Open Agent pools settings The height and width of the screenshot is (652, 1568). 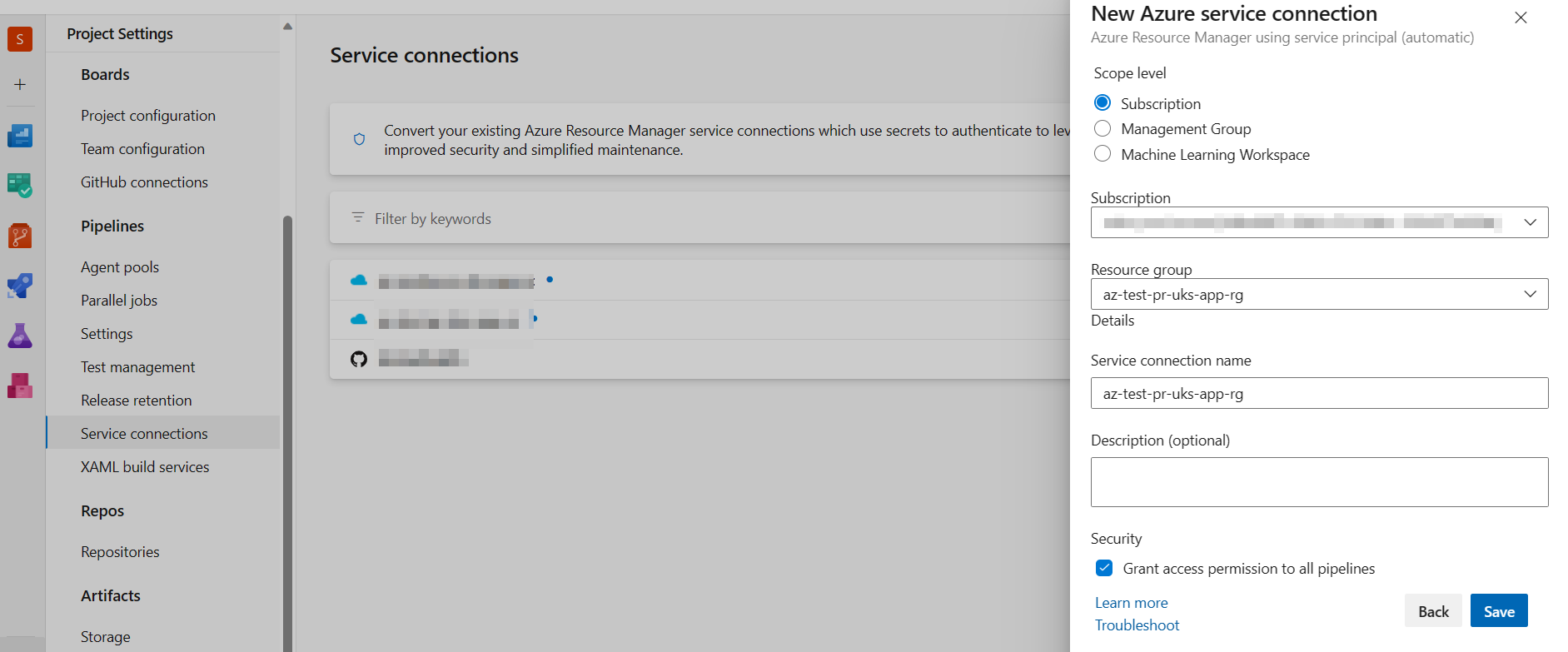tap(120, 267)
